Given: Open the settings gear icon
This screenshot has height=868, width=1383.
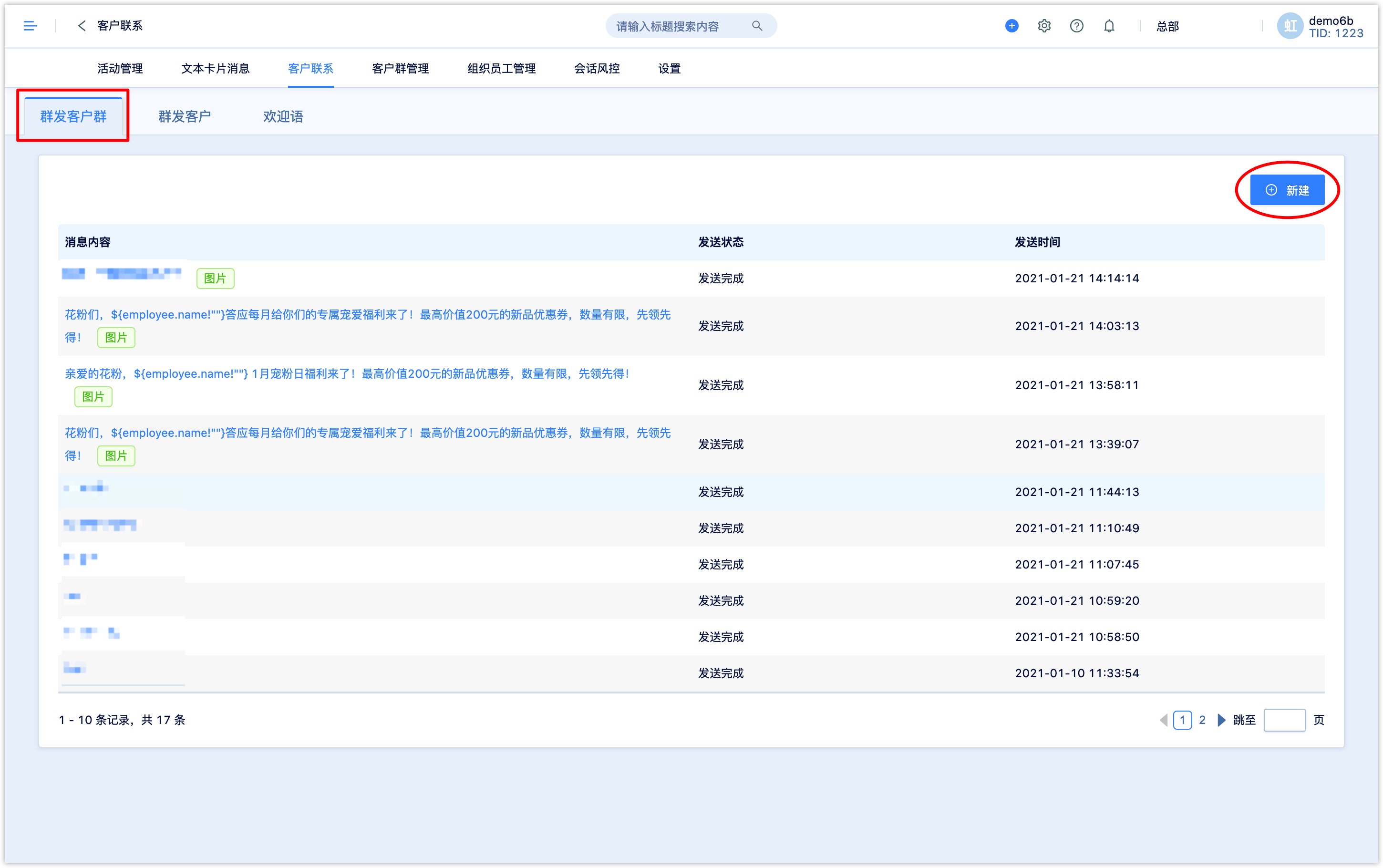Looking at the screenshot, I should (x=1044, y=26).
